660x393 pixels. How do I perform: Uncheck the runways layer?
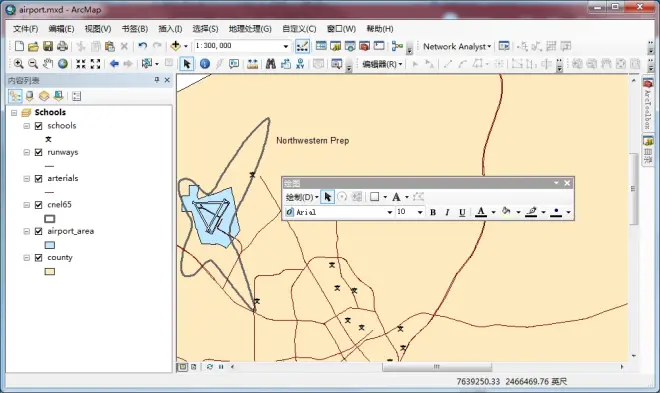pos(39,152)
